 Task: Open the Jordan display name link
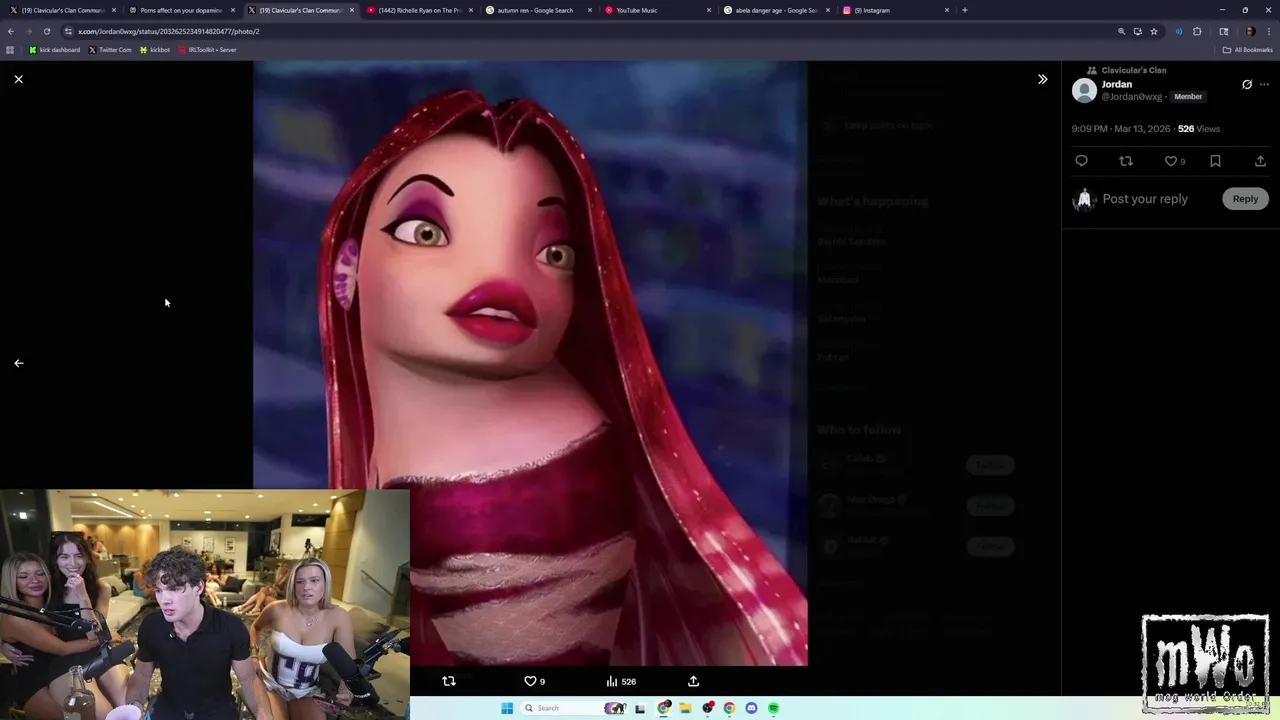click(1117, 84)
